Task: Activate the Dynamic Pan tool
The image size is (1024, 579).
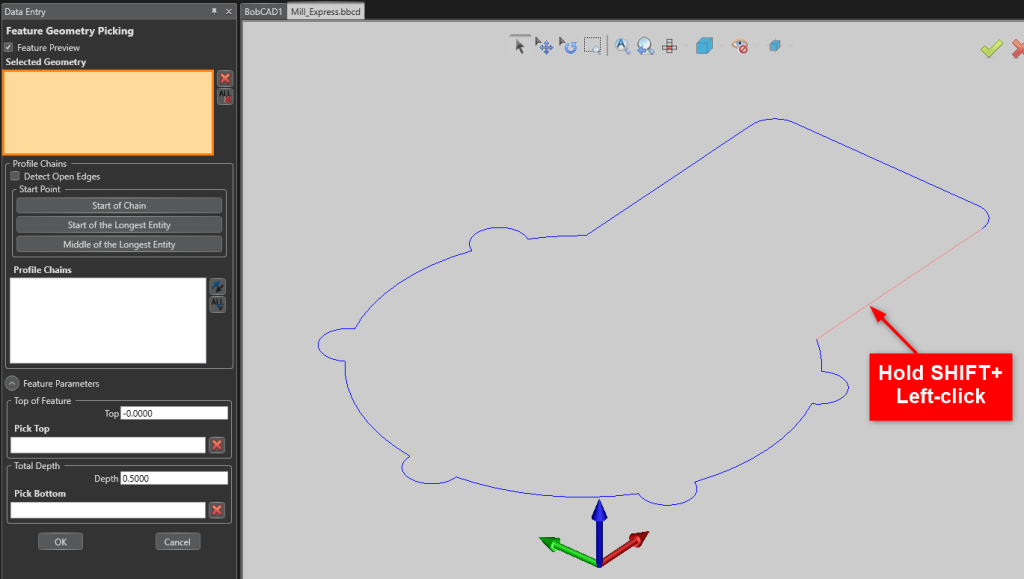Action: point(544,45)
